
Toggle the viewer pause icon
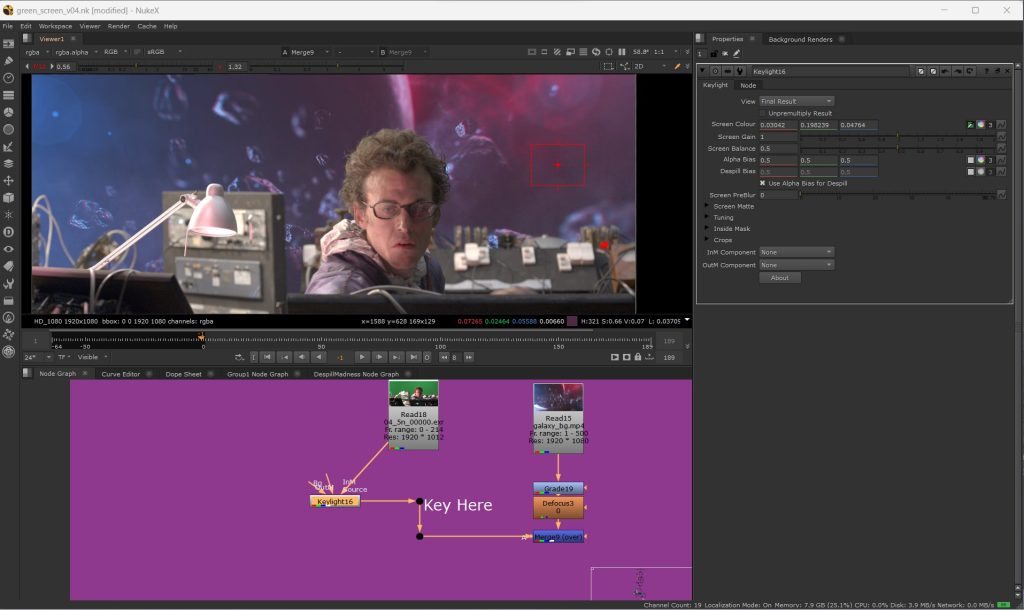point(622,52)
